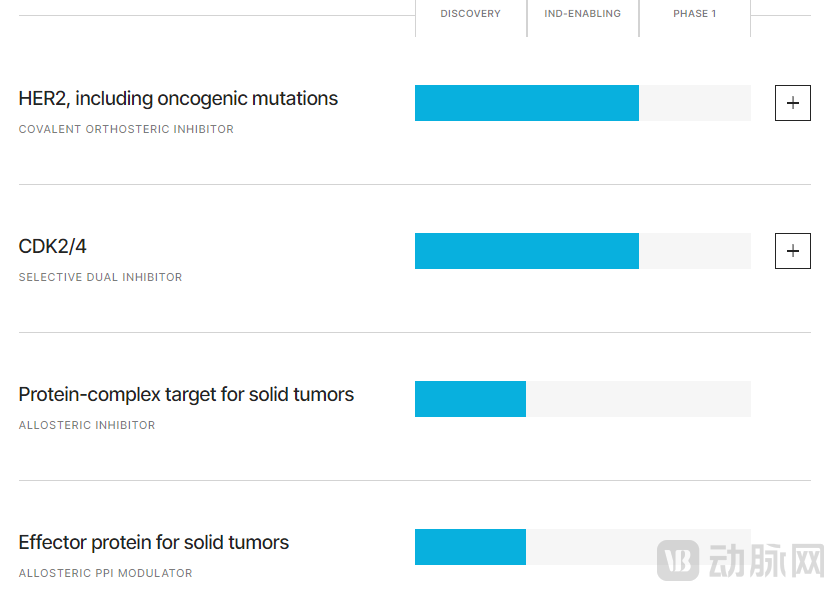Click blue filled Protein-complex target progress bar
Image resolution: width=834 pixels, height=591 pixels.
coord(470,399)
